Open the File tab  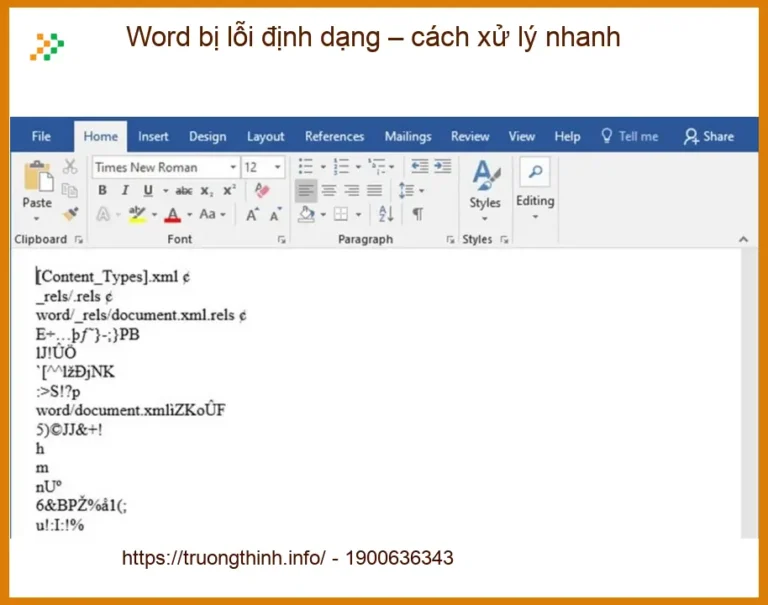pyautogui.click(x=41, y=136)
